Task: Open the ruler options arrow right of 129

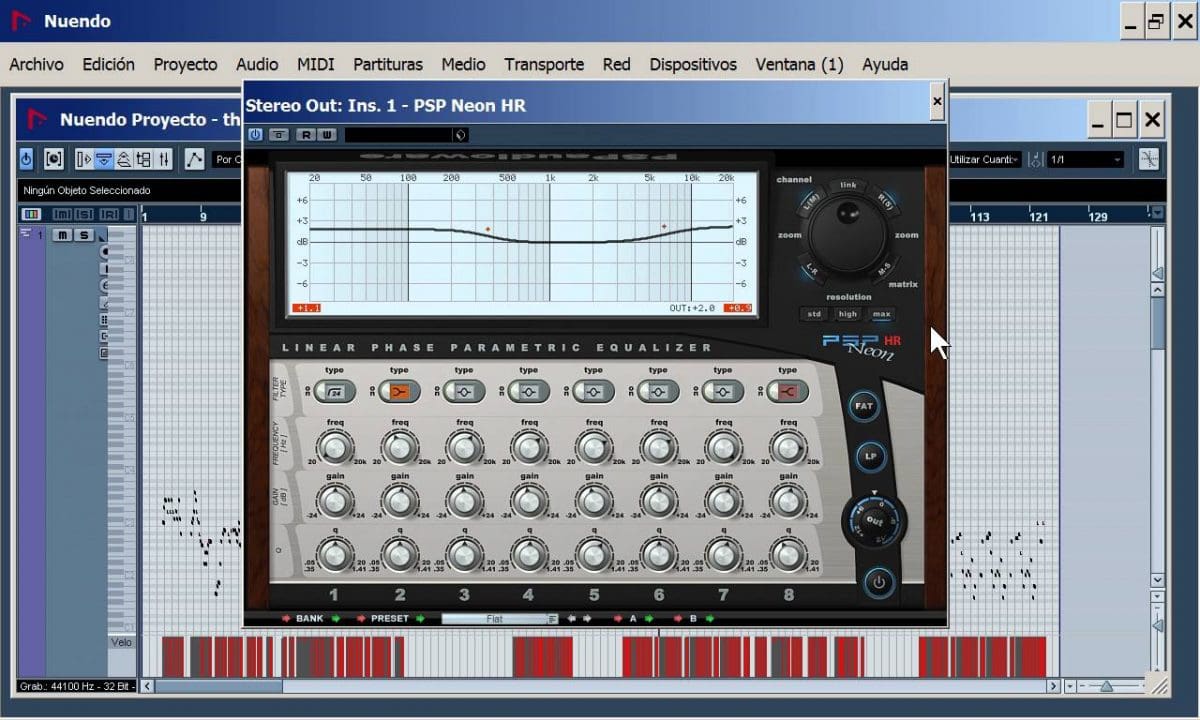Action: [1157, 213]
